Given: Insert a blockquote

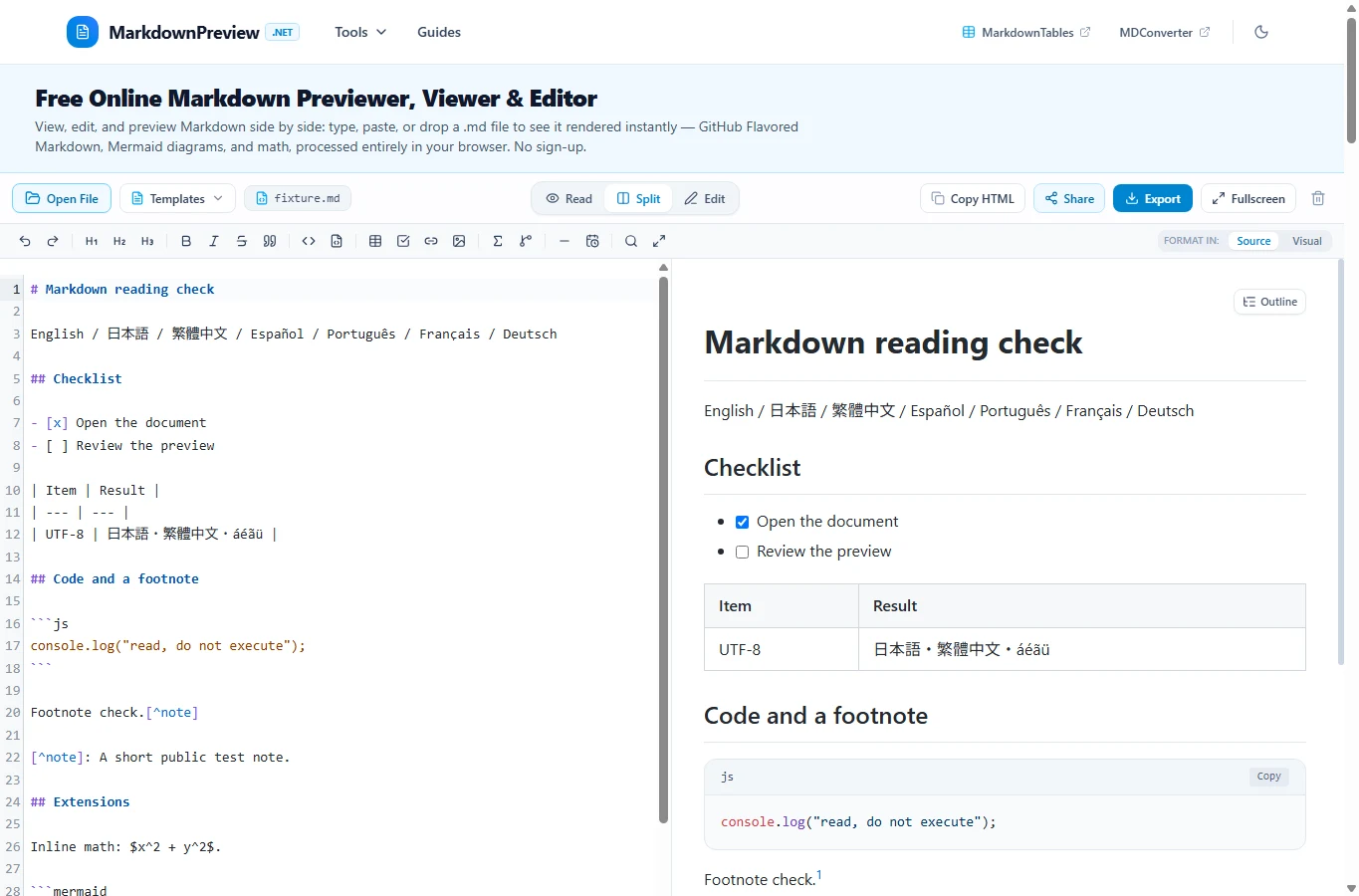Looking at the screenshot, I should (270, 241).
